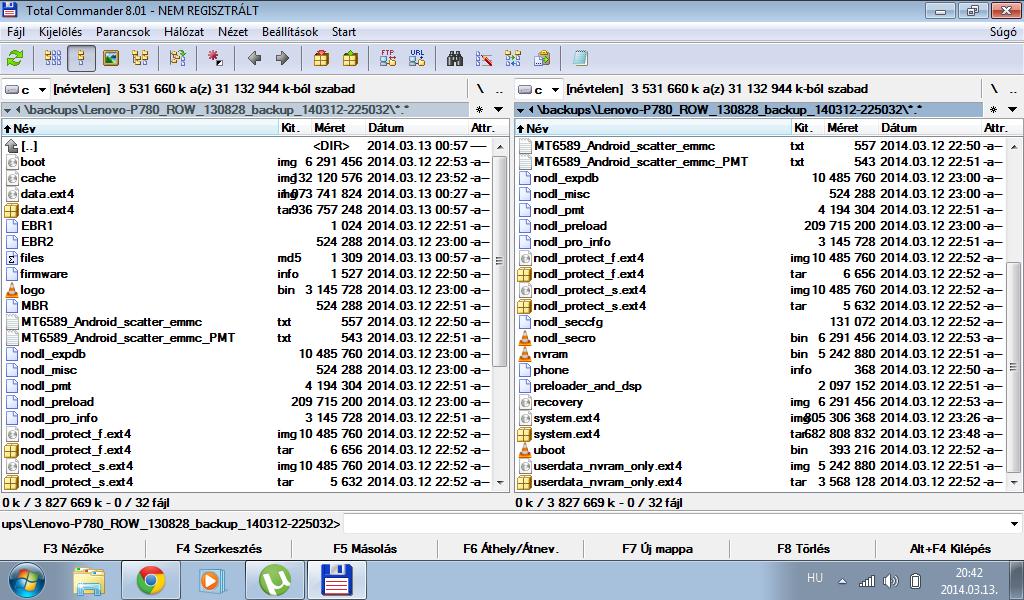Open the new URL connection icon
Screen dimensions: 1024x600
(417, 59)
